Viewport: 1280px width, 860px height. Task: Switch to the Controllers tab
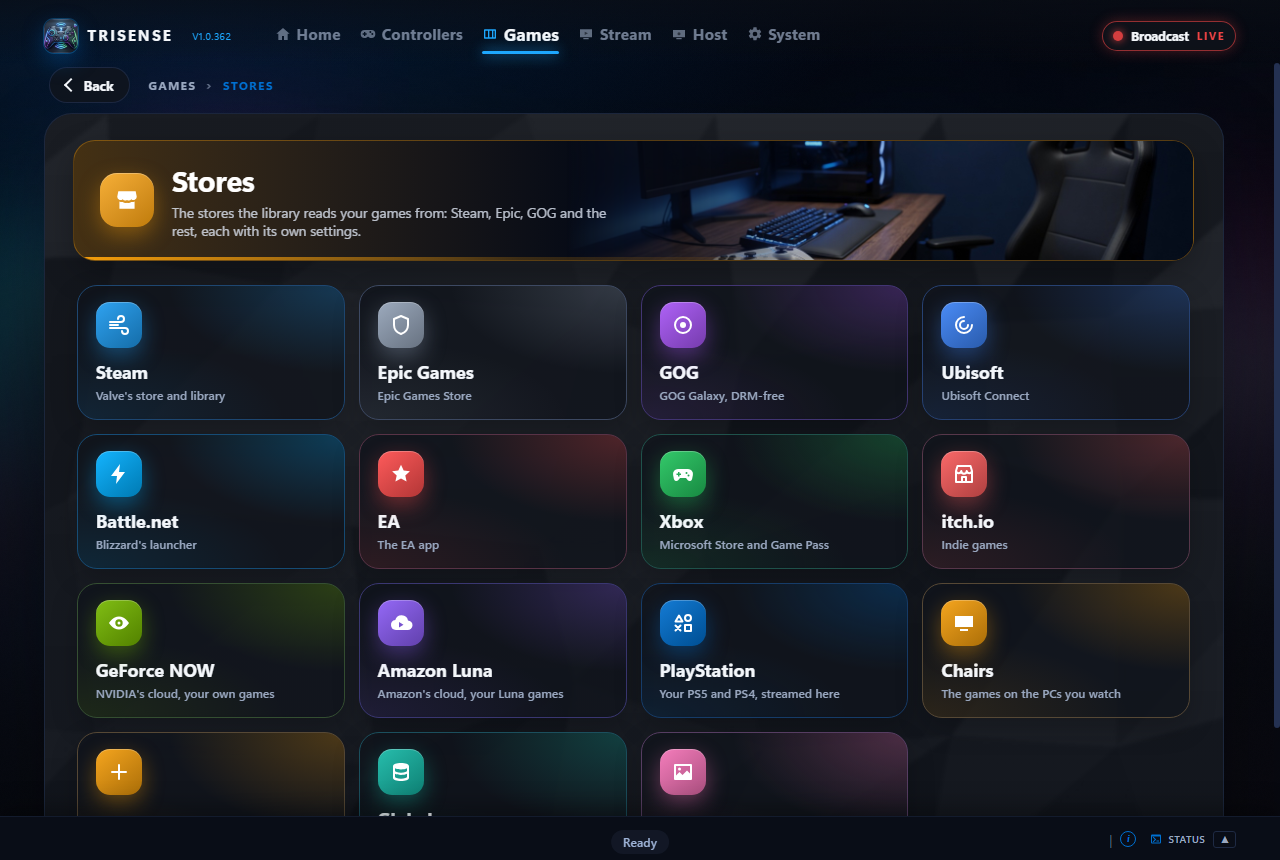[412, 35]
